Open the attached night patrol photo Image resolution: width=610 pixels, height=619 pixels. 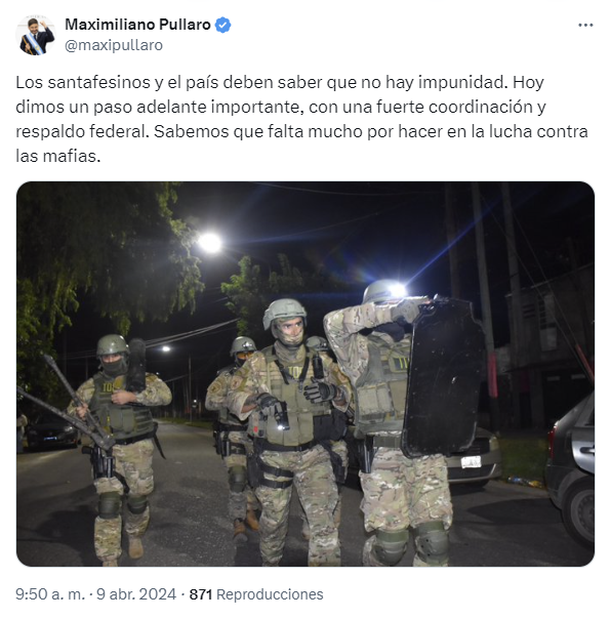tap(305, 374)
